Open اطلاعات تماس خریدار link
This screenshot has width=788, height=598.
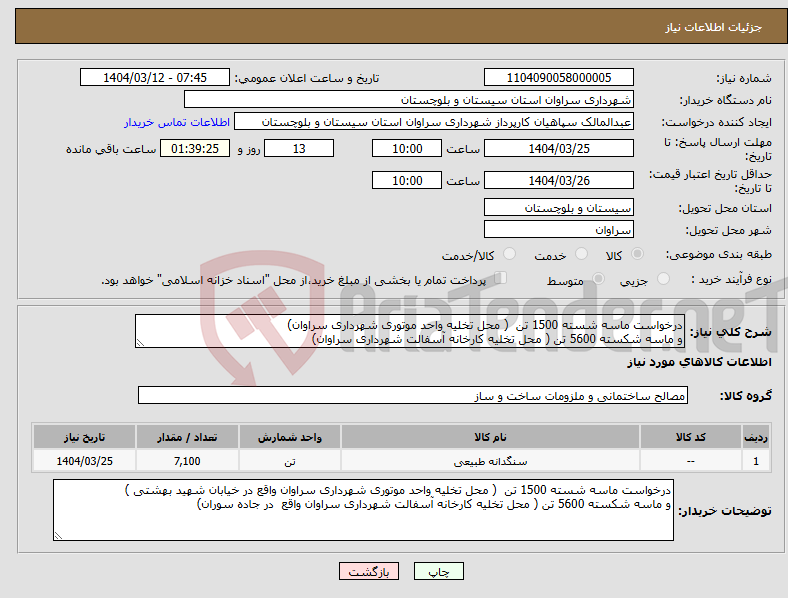click(177, 122)
